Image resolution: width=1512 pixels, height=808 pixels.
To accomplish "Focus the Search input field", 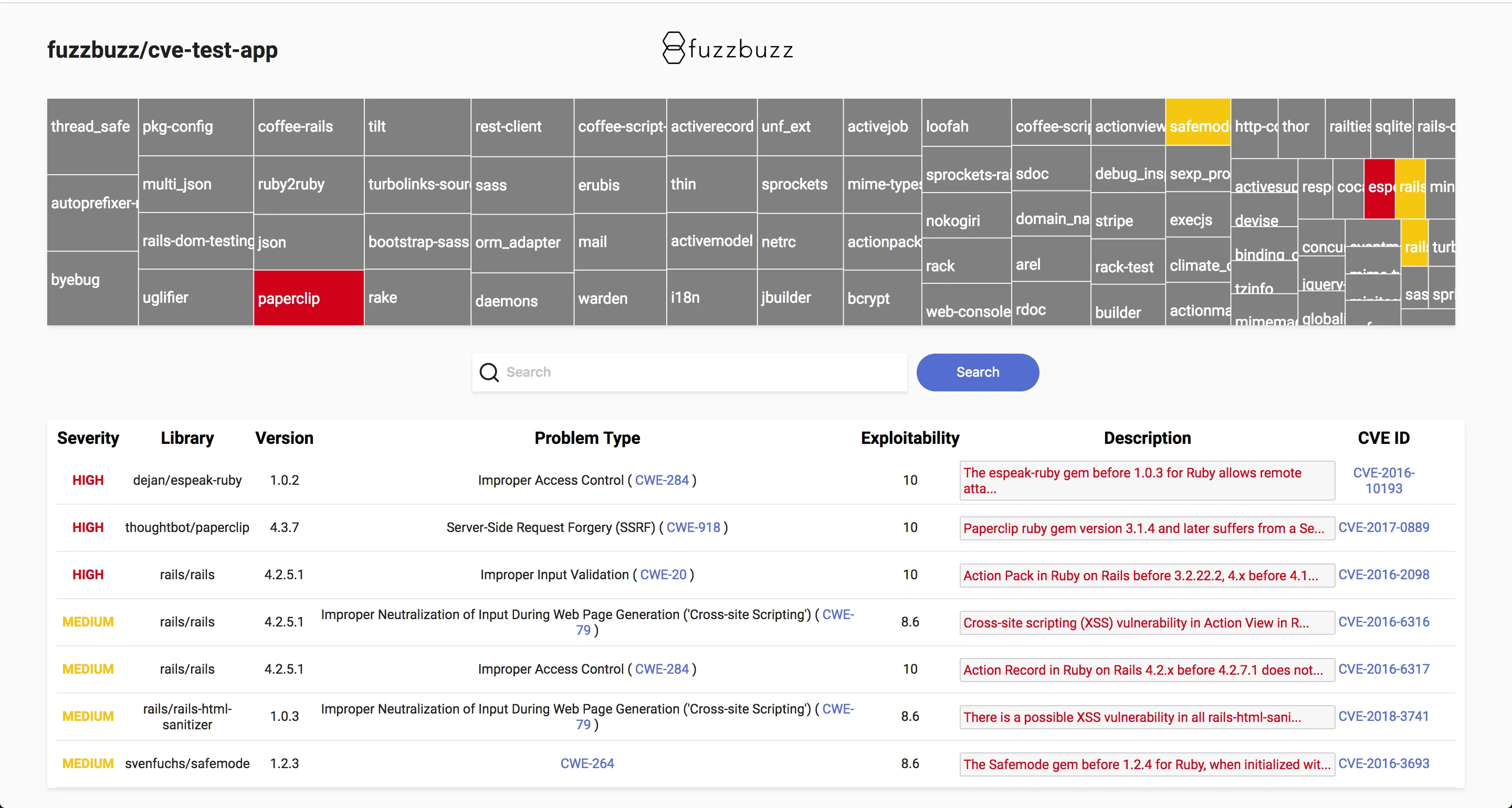I will point(690,372).
